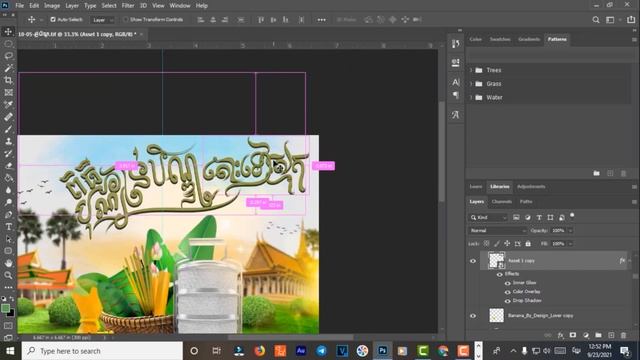The image size is (640, 360).
Task: Open the Window menu
Action: coord(180,6)
